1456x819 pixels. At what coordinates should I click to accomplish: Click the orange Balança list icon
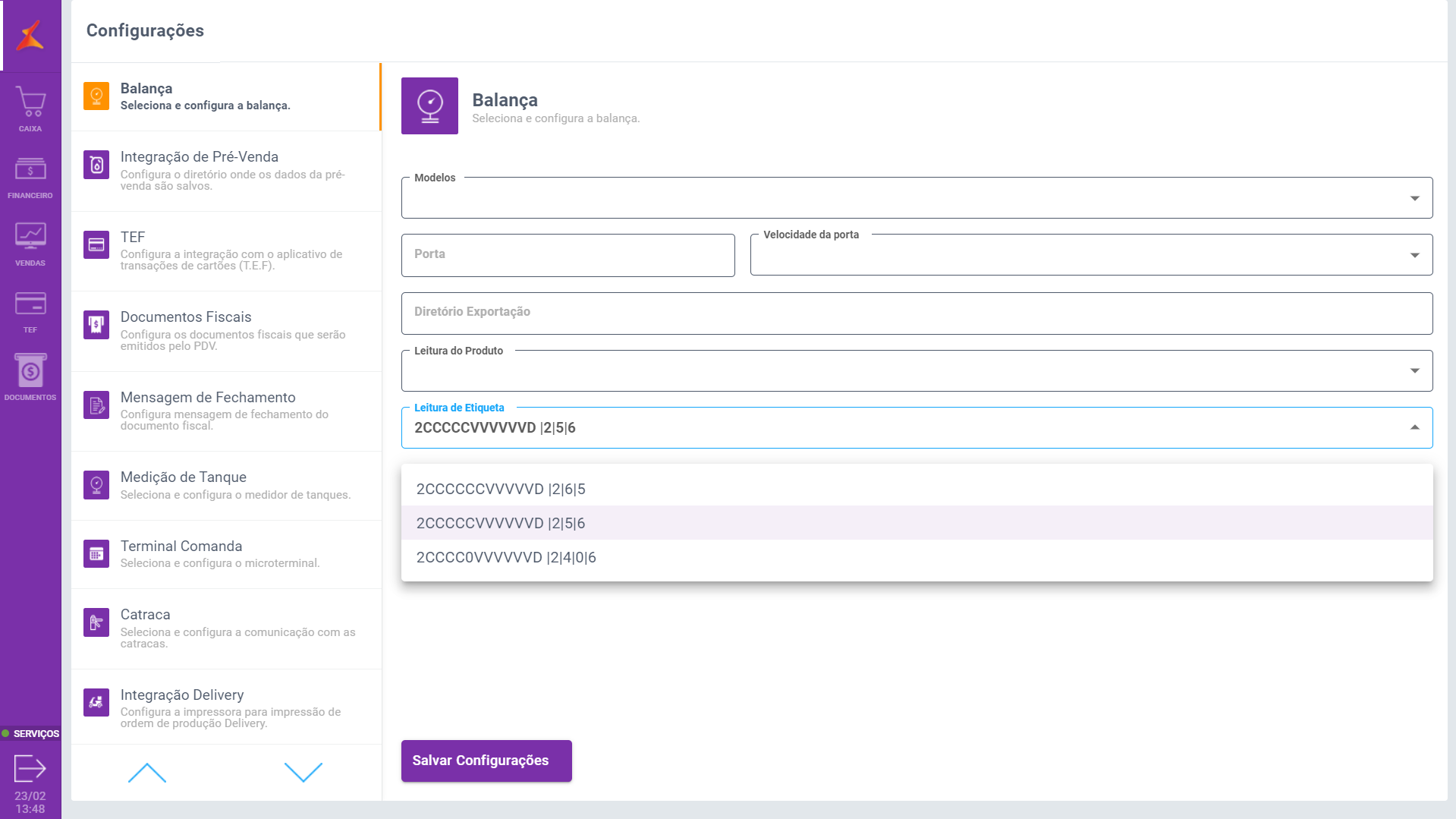coord(96,96)
